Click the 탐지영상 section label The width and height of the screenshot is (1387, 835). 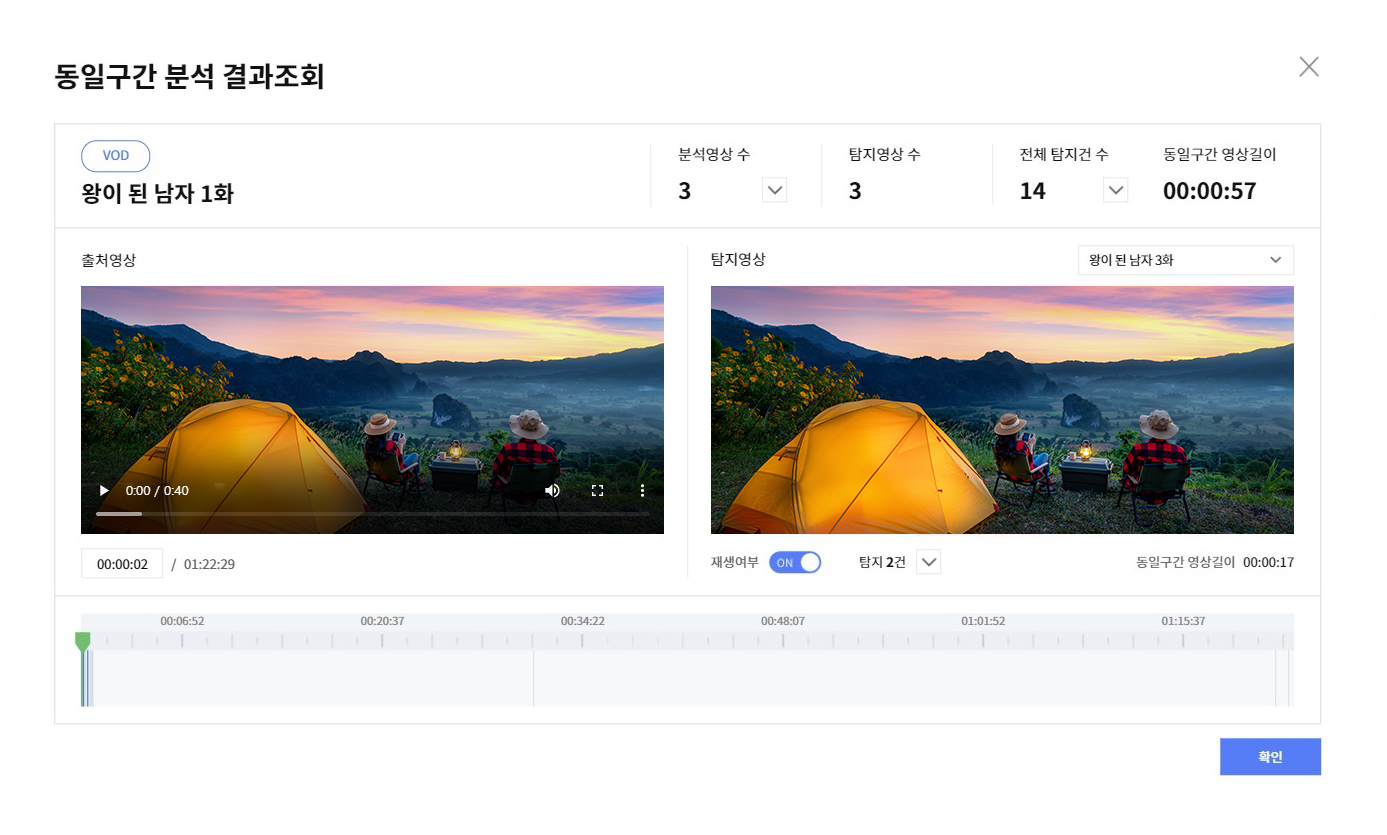[738, 259]
